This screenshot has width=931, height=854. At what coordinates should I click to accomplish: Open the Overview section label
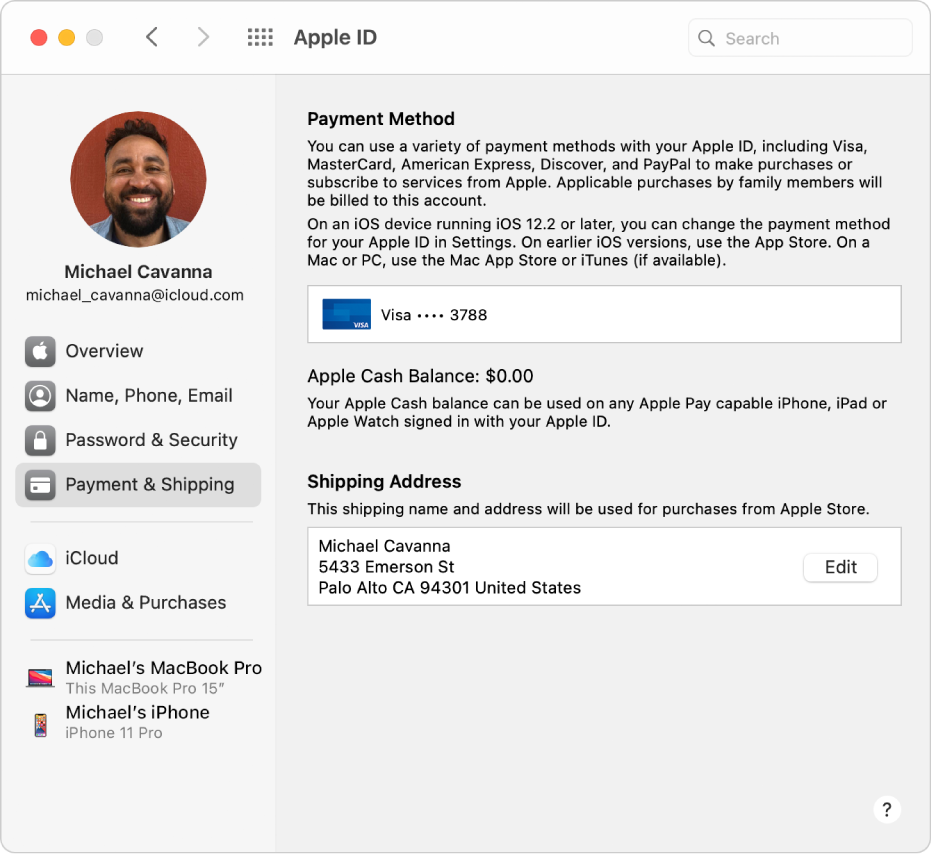click(x=104, y=352)
